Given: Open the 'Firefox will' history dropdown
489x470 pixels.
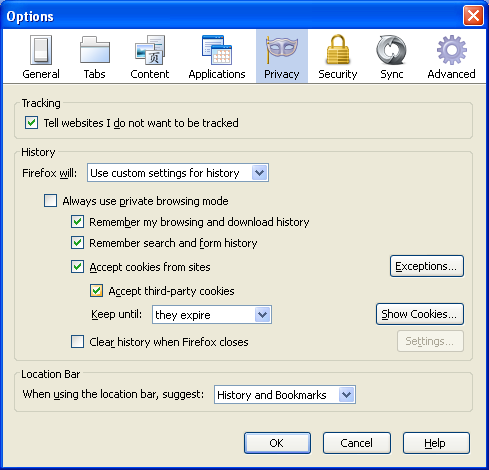Looking at the screenshot, I should 178,173.
